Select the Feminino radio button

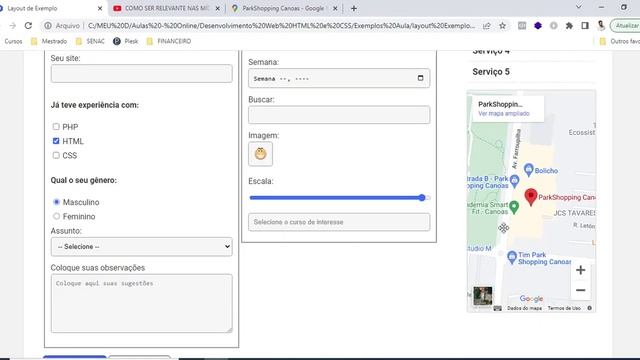pos(56,216)
